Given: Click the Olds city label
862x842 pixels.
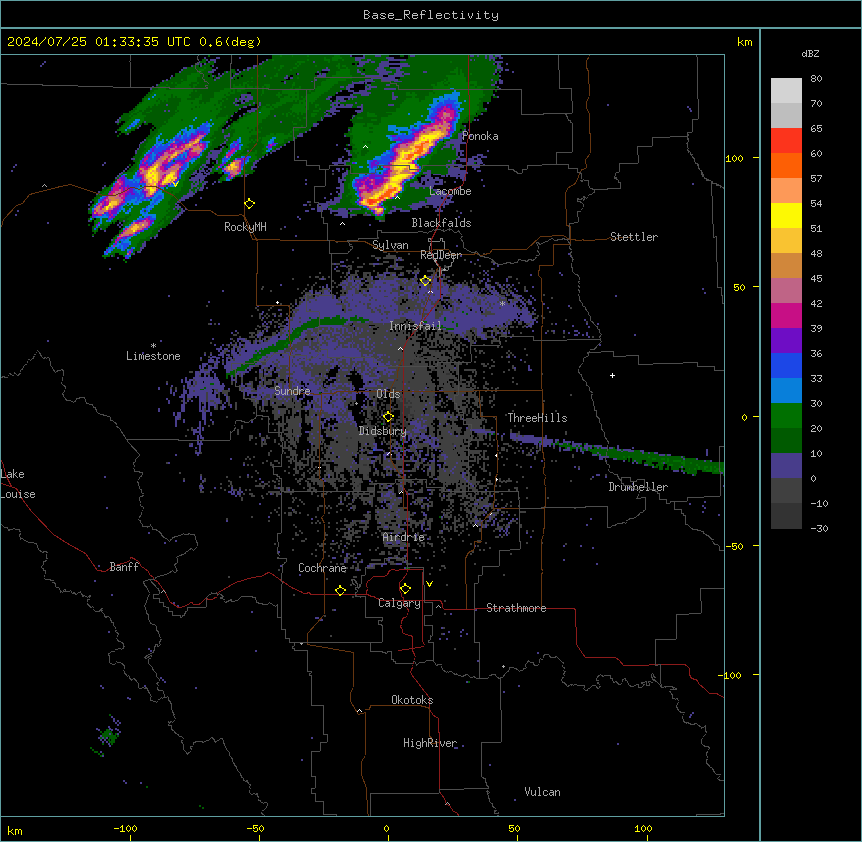Looking at the screenshot, I should [x=388, y=394].
